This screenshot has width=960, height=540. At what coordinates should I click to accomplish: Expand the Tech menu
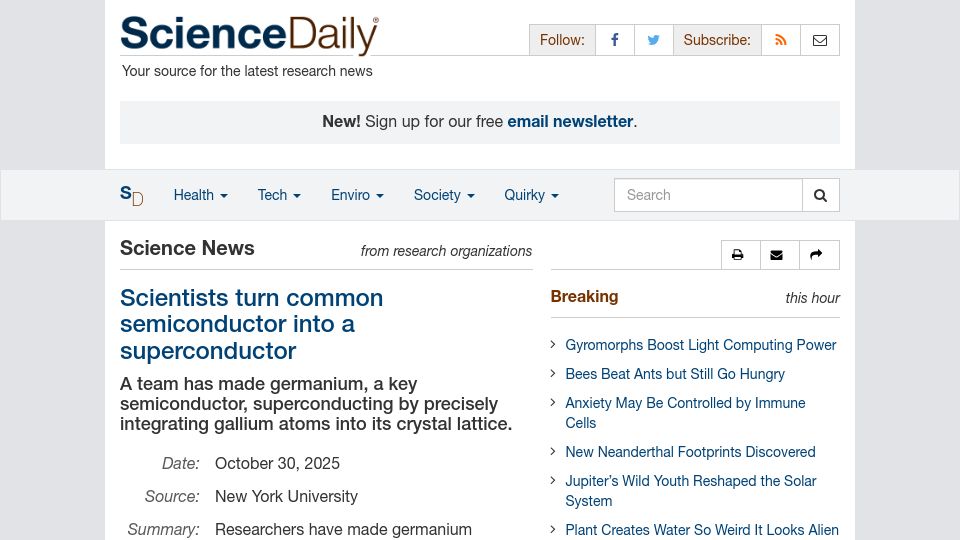[x=279, y=195]
